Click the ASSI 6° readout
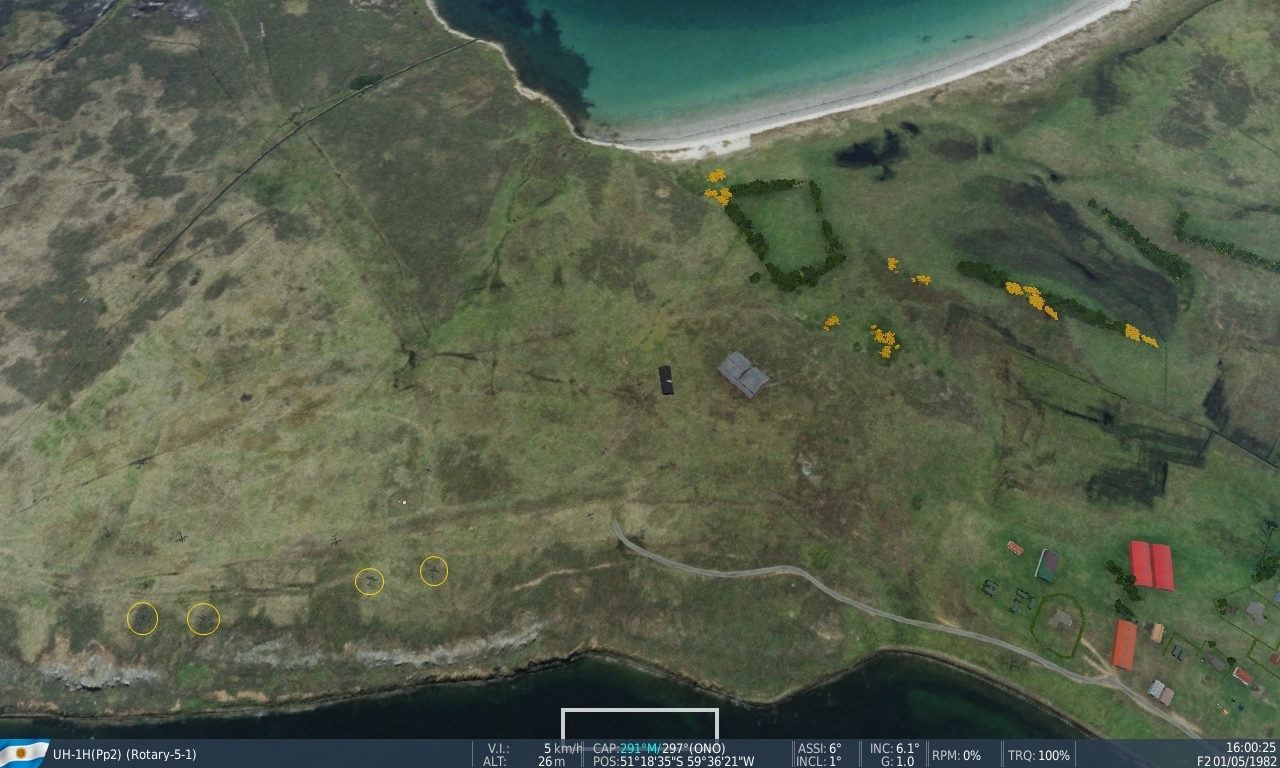The height and width of the screenshot is (768, 1280). (x=820, y=748)
